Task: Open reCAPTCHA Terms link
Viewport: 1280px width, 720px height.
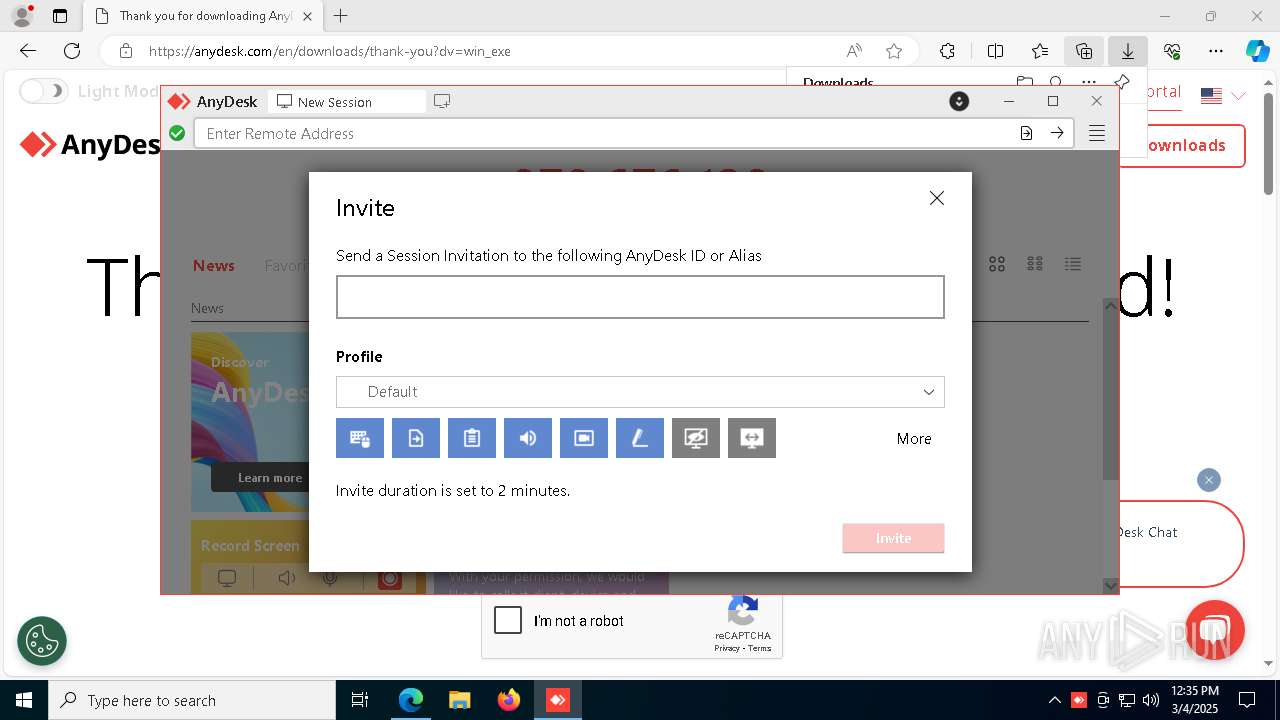Action: [760, 648]
